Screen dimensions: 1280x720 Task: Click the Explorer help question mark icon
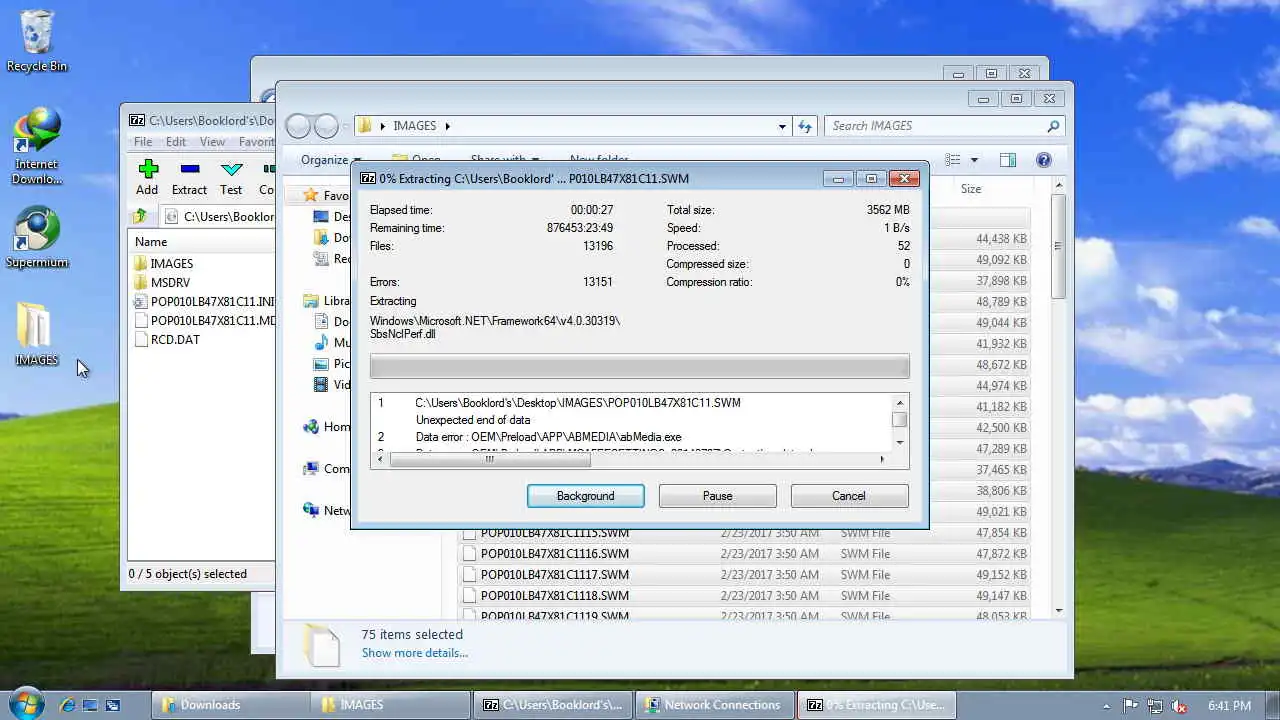(x=1044, y=160)
